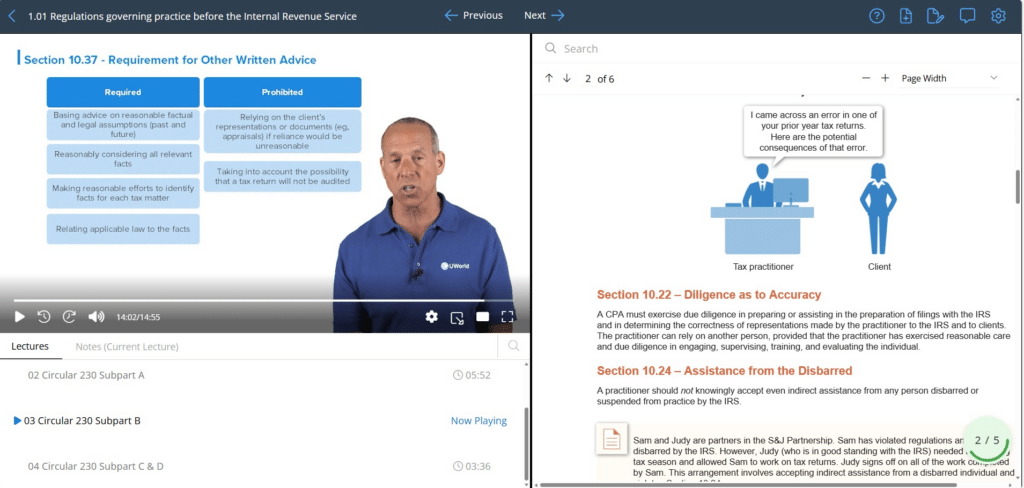Click the example note document icon
Image resolution: width=1024 pixels, height=488 pixels.
pyautogui.click(x=612, y=439)
